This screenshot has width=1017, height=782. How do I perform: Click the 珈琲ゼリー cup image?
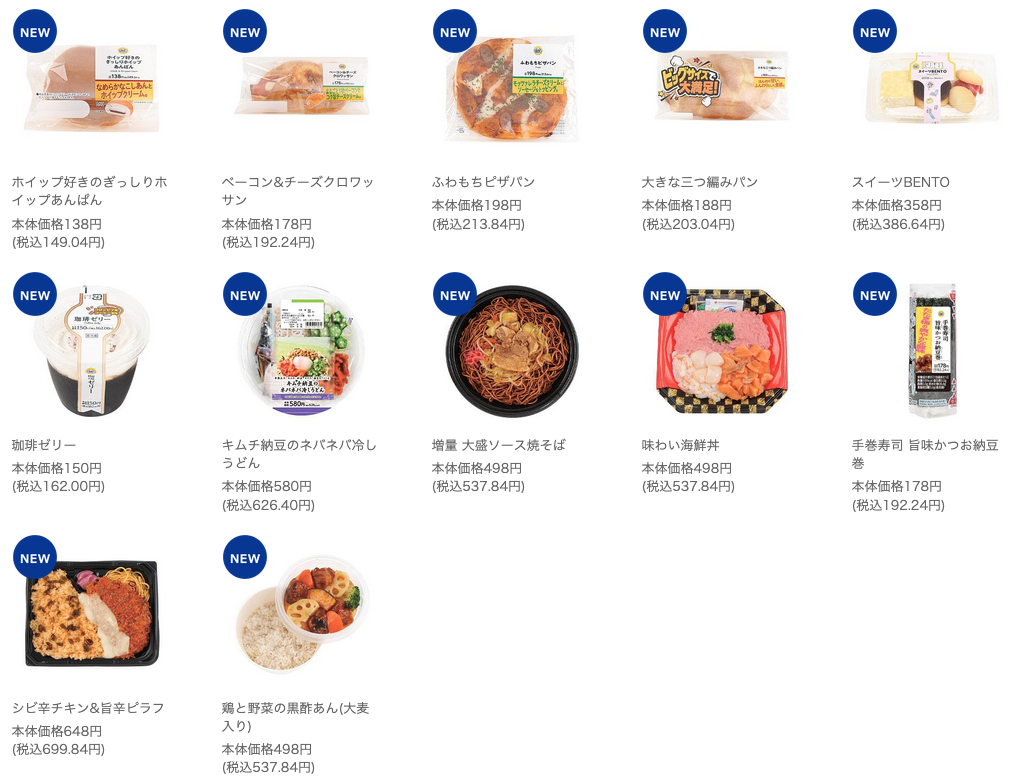[x=91, y=350]
